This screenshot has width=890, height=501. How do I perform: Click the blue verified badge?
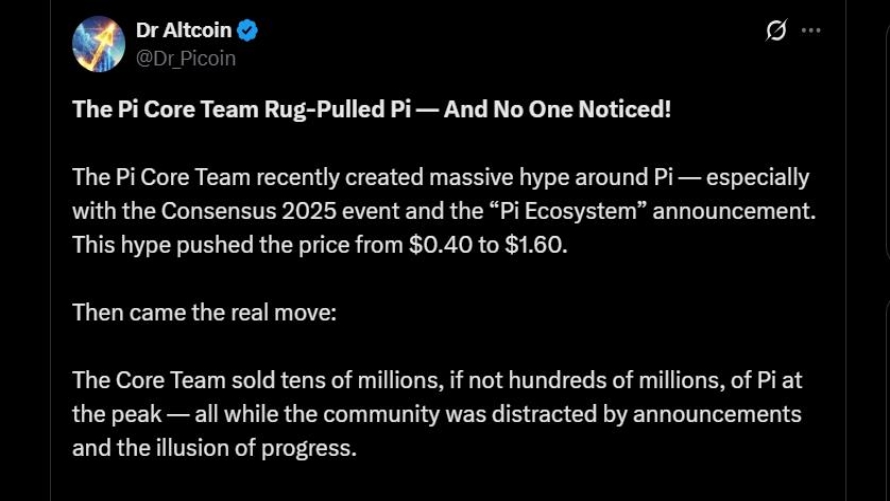pos(248,30)
